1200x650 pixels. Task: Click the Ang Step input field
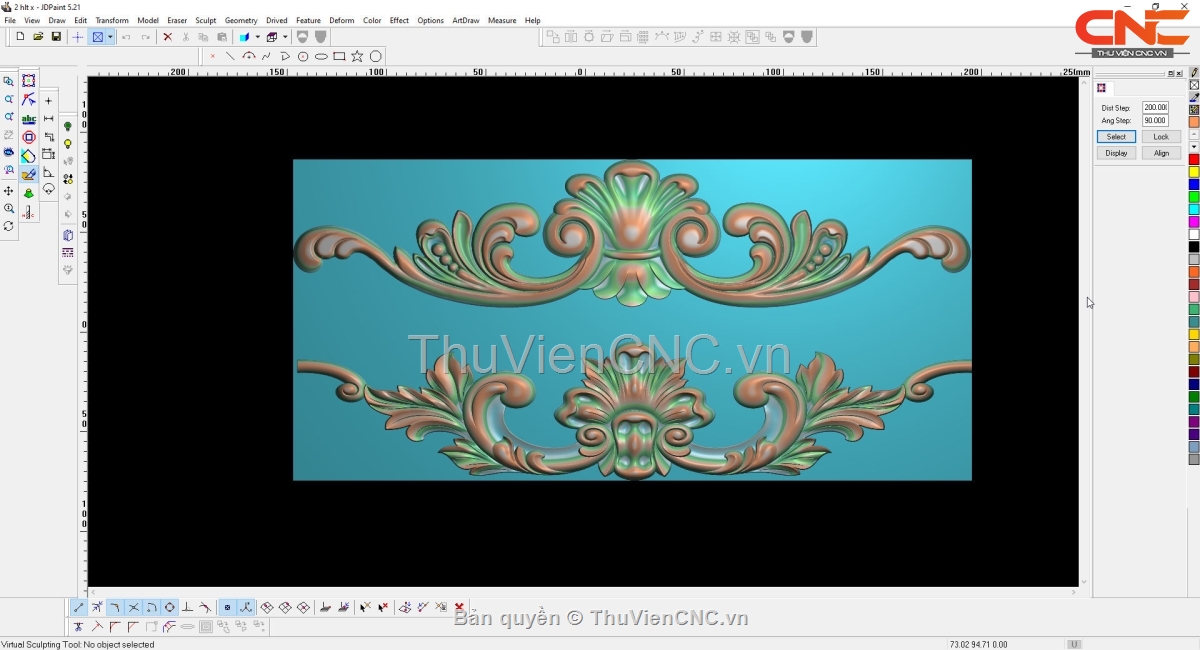pos(1155,121)
